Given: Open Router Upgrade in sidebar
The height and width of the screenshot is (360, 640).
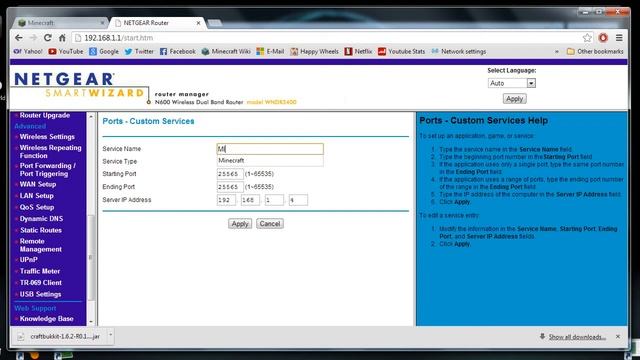Looking at the screenshot, I should 44,116.
